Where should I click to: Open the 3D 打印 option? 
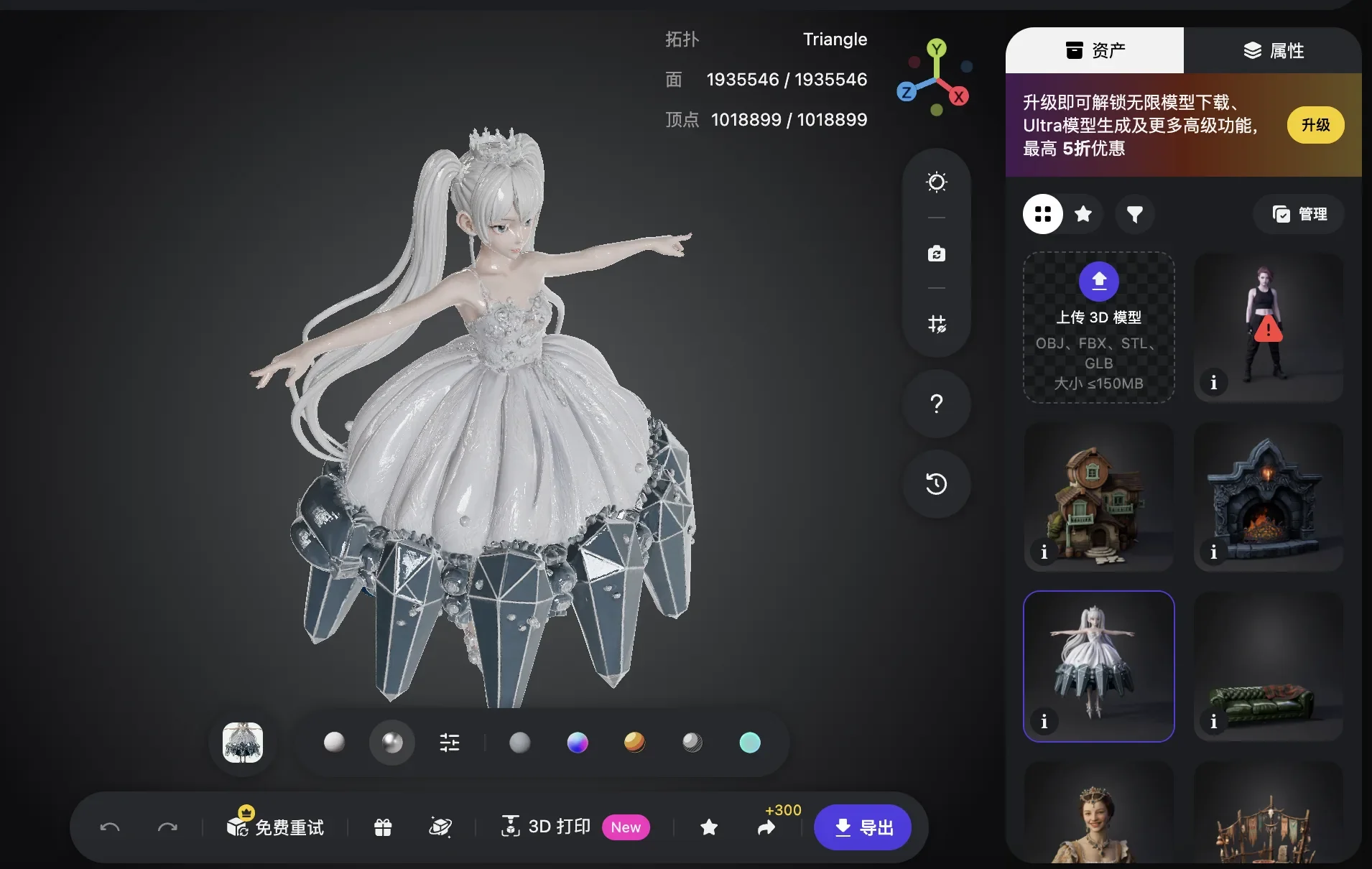(546, 827)
